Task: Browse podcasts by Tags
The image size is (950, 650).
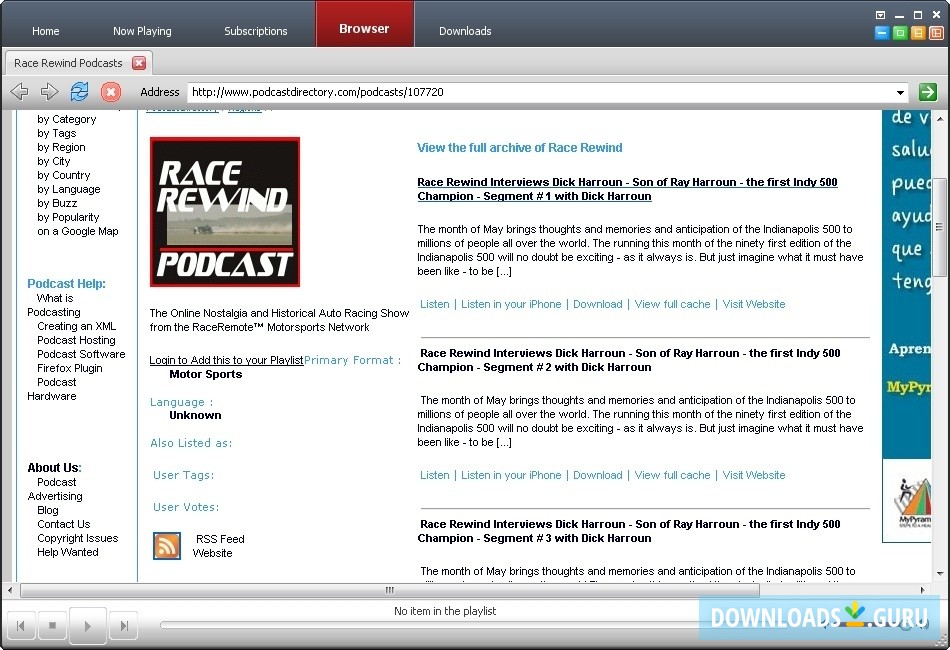Action: (56, 133)
